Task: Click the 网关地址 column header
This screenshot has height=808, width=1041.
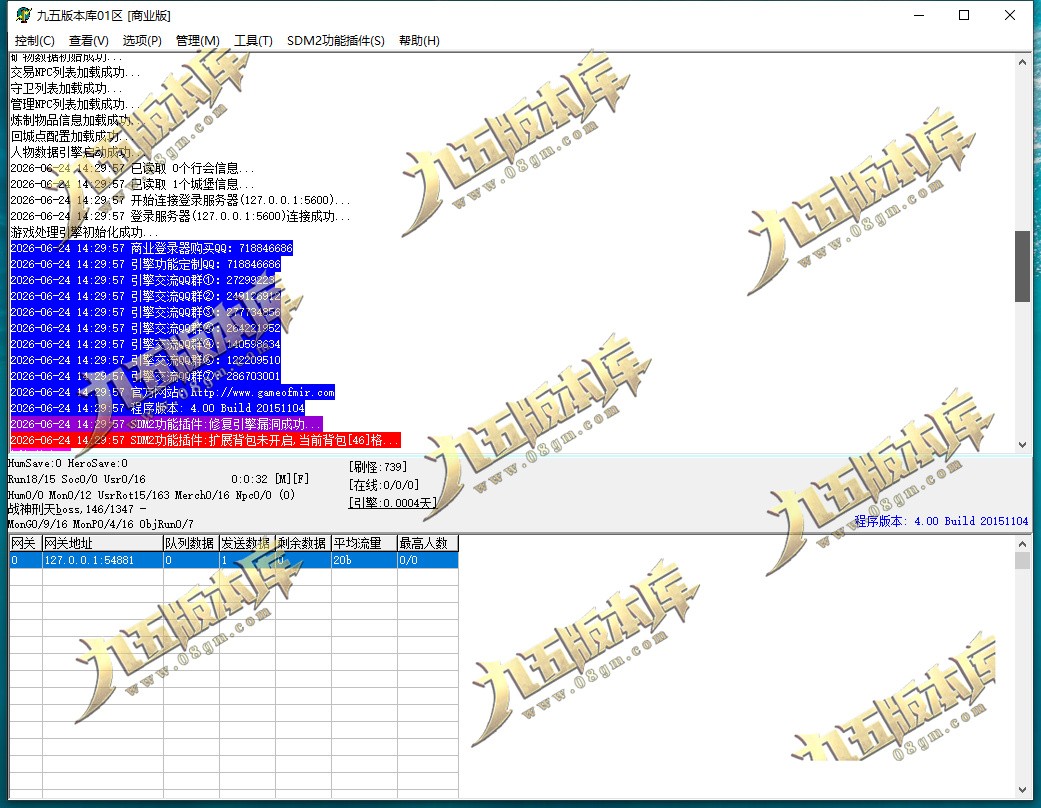Action: 102,543
